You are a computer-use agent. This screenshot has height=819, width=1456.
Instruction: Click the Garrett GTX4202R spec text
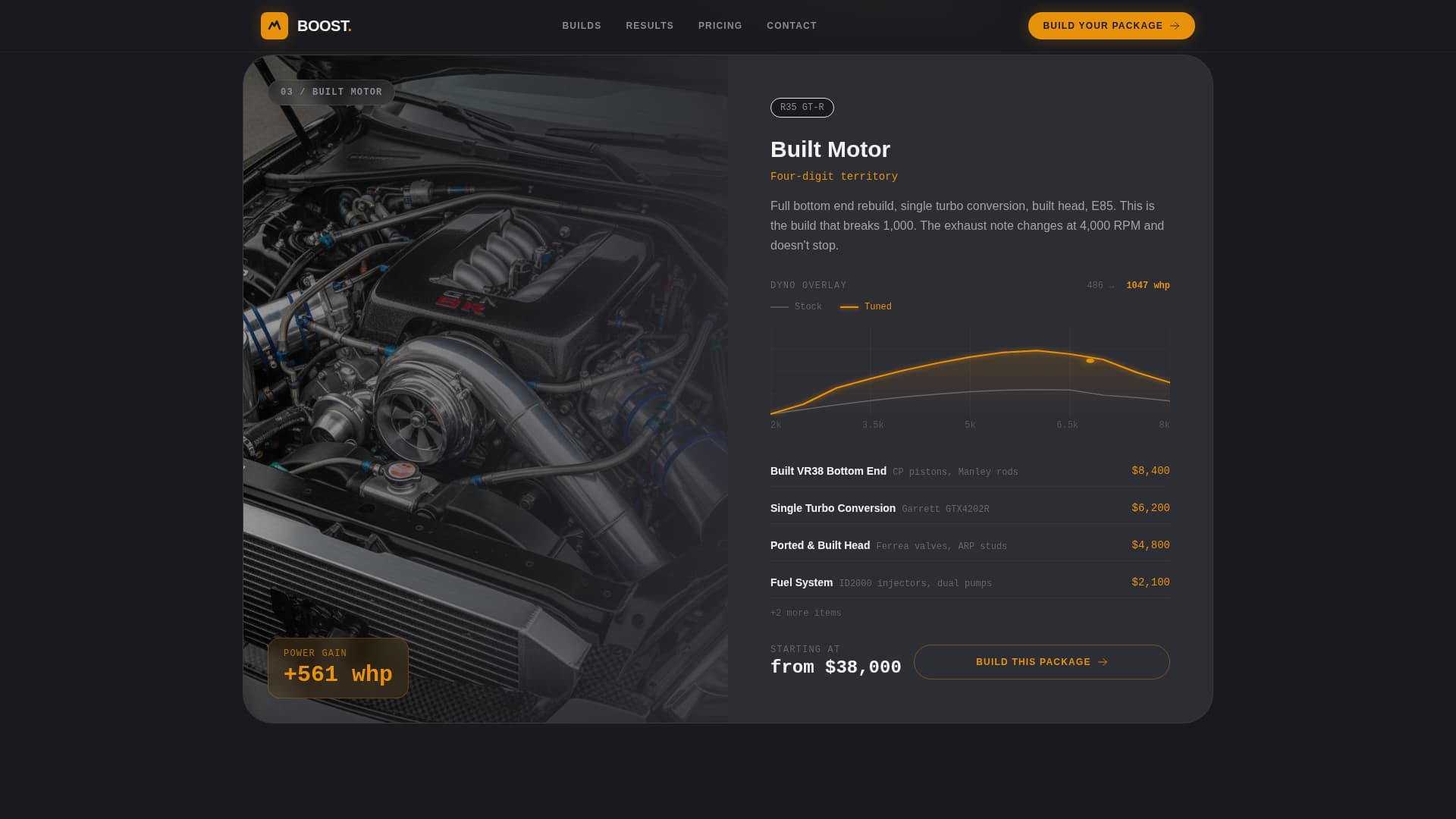[946, 510]
